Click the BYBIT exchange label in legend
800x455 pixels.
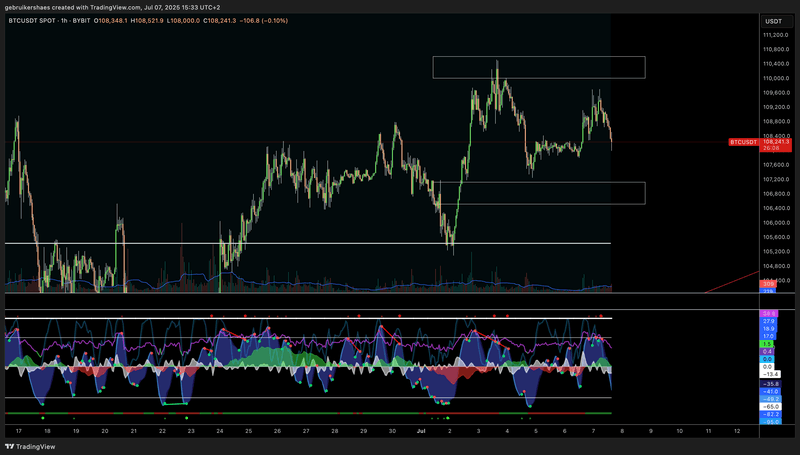[x=82, y=21]
